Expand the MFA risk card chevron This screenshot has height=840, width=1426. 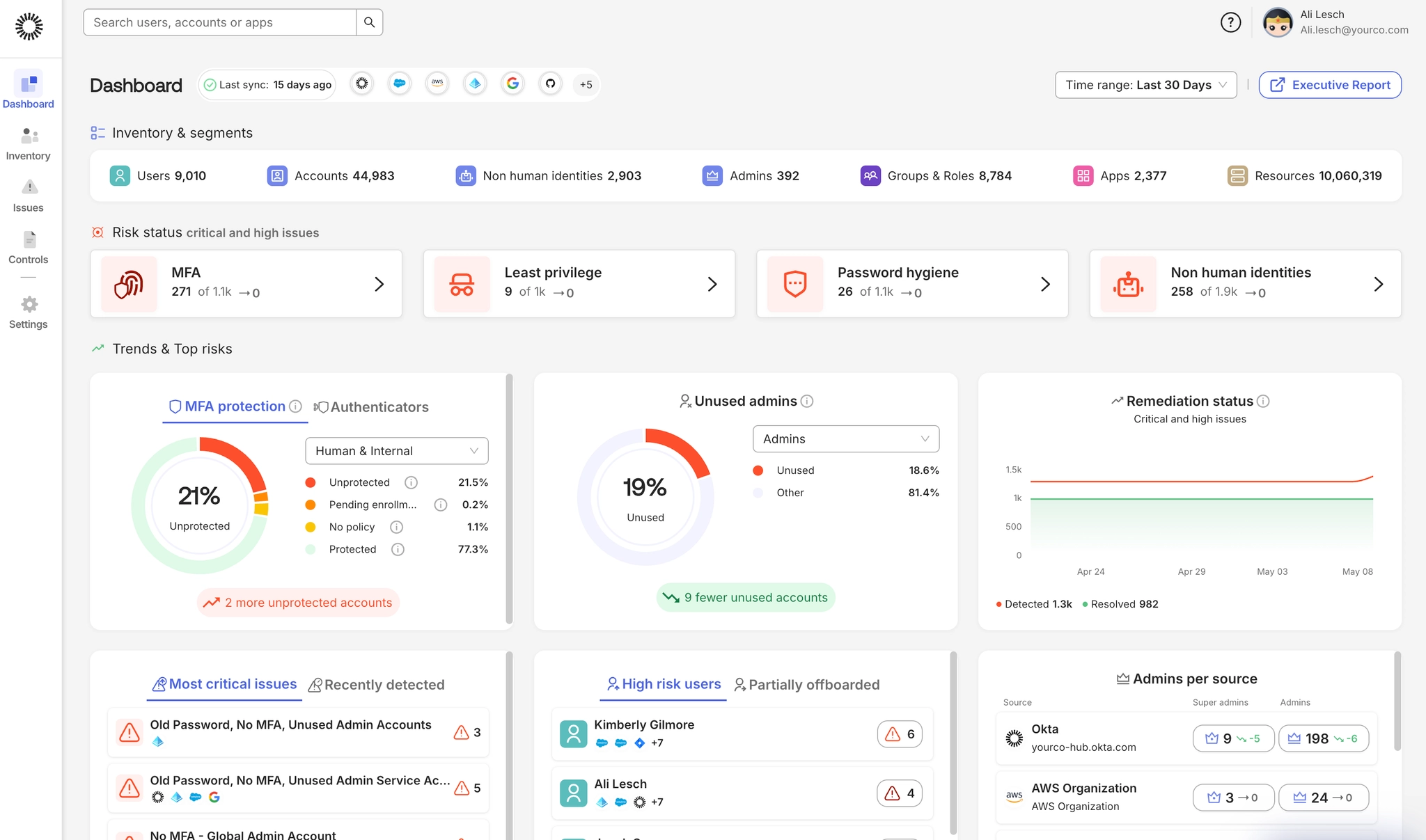379,284
